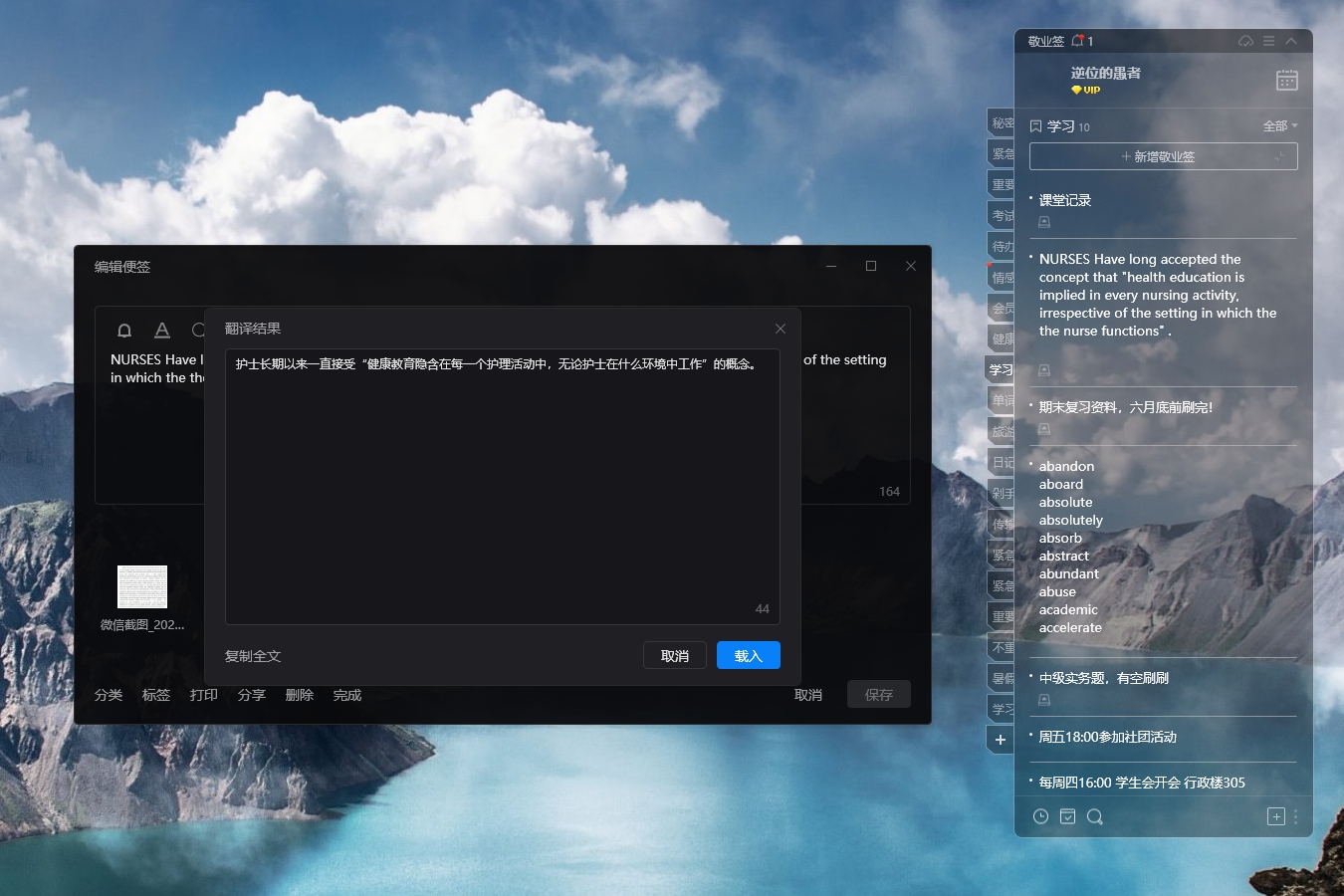
Task: Open 标签 in the editor's bottom bar
Action: (x=156, y=695)
